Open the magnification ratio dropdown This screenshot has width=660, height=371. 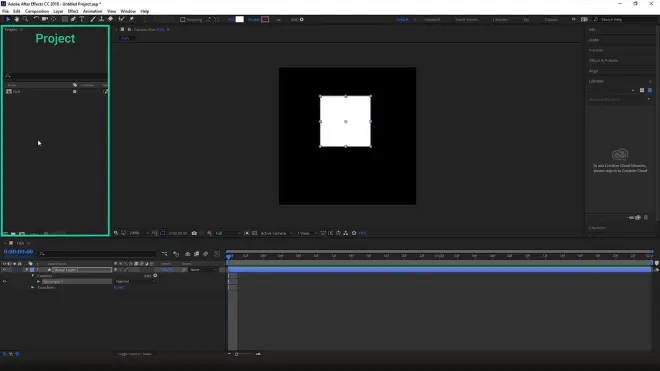[x=139, y=233]
